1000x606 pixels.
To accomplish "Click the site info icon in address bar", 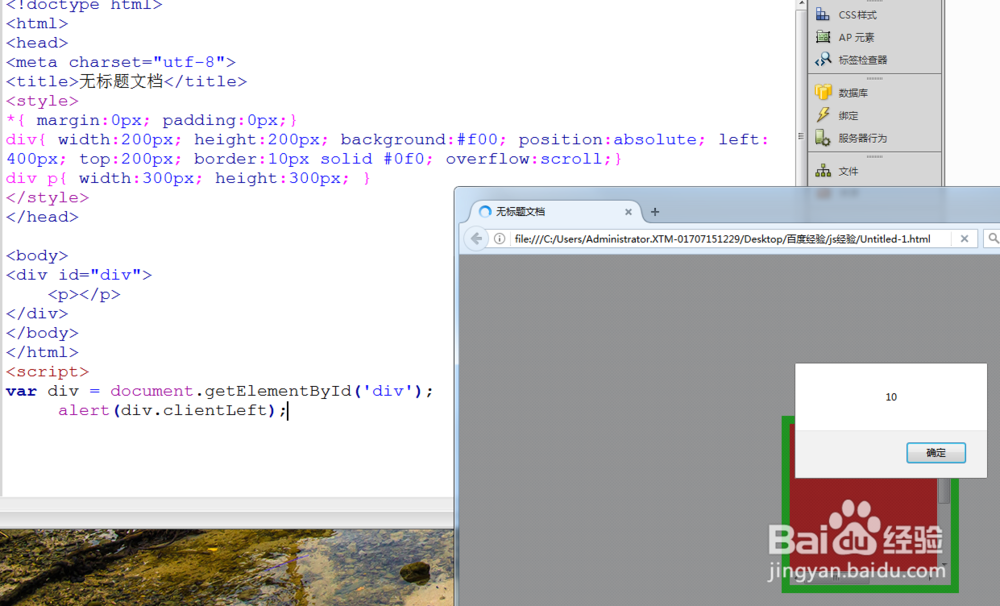I will click(499, 239).
